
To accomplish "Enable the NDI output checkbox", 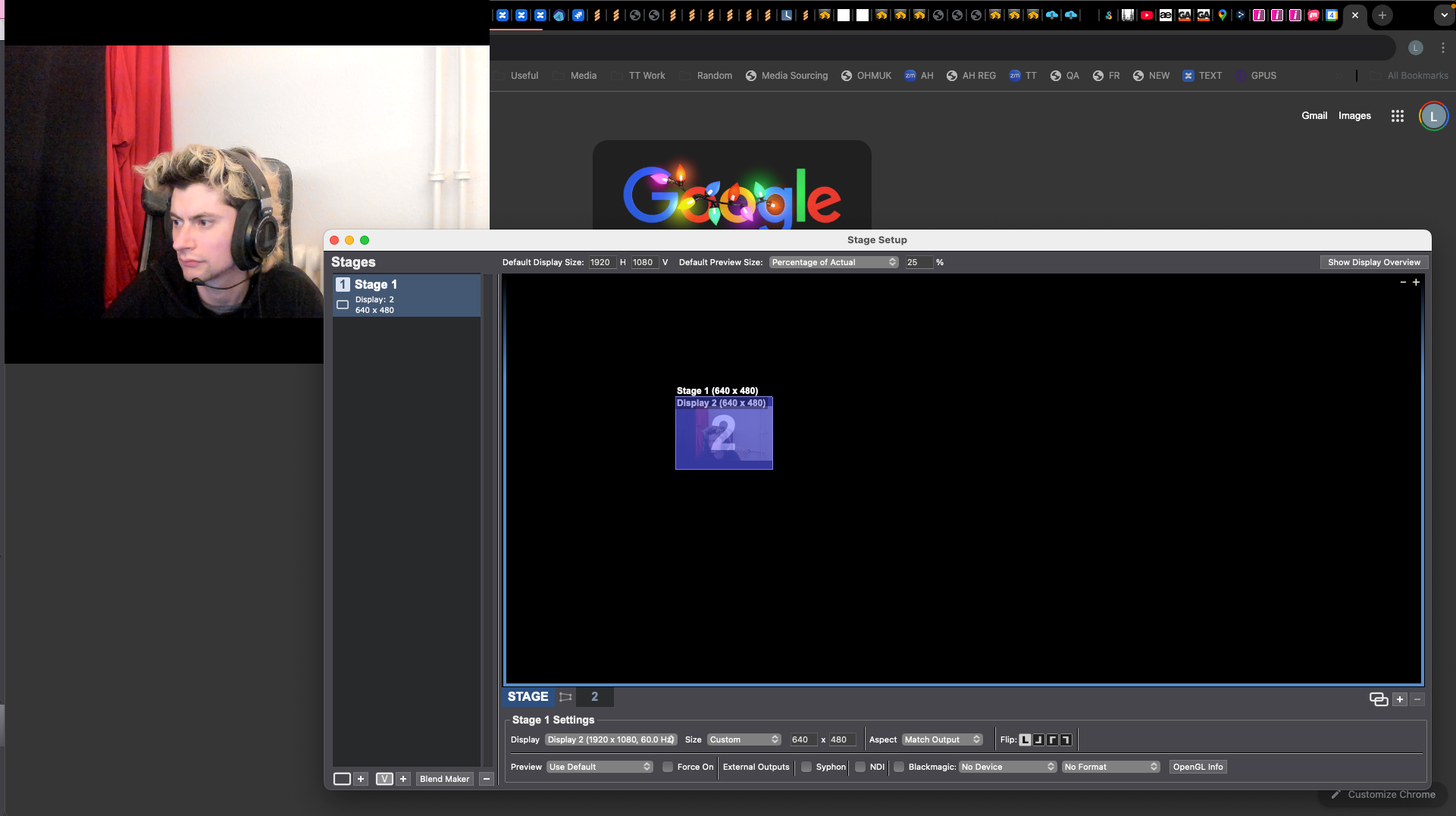I will pos(860,768).
